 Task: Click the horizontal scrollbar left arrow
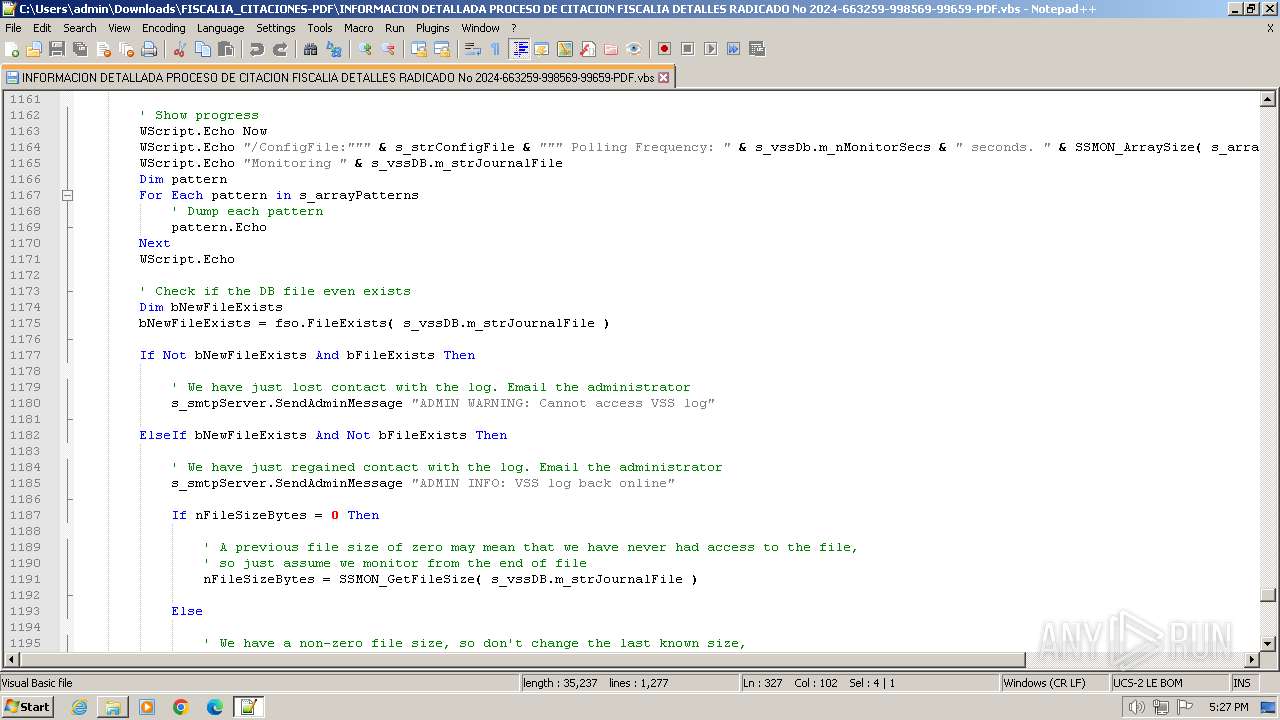12,660
